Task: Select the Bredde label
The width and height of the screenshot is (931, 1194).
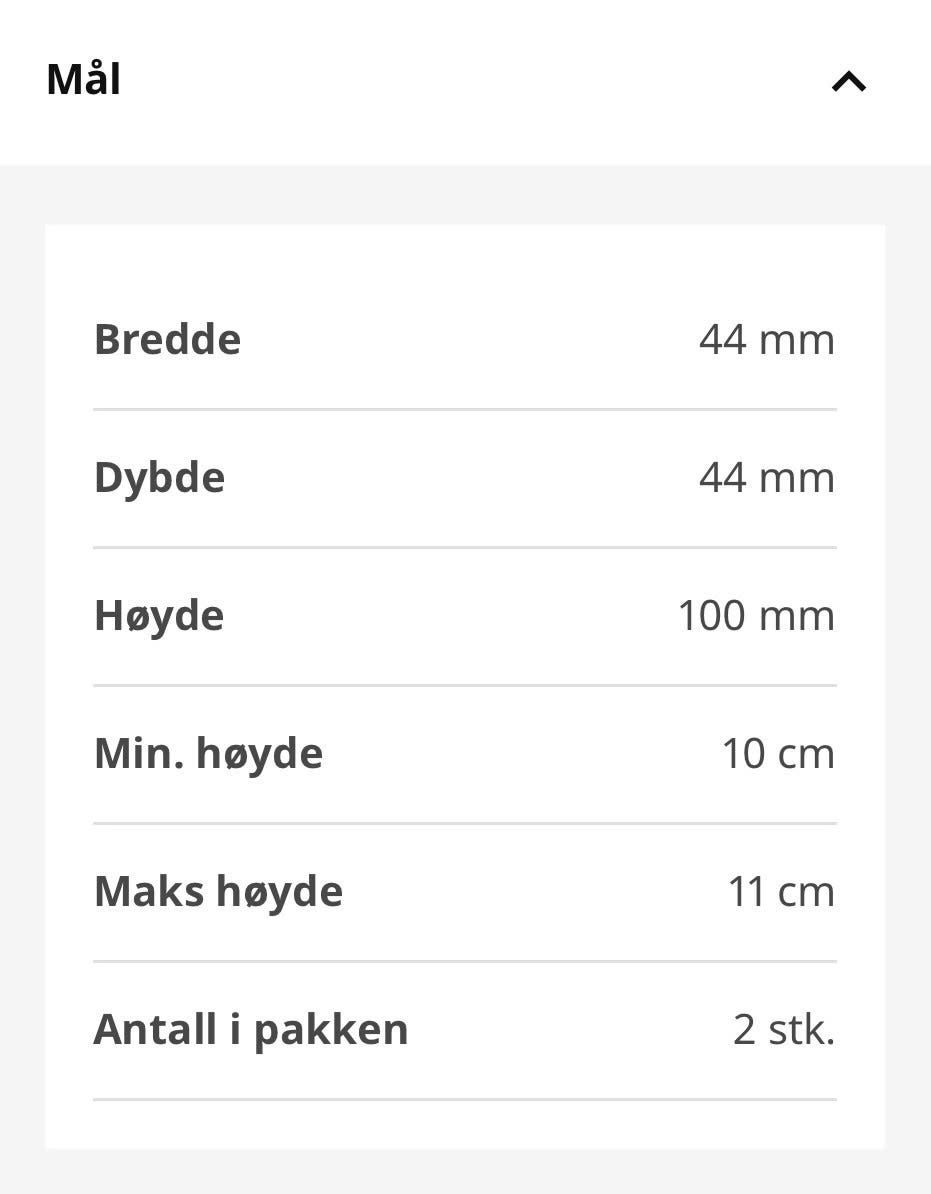Action: tap(167, 339)
